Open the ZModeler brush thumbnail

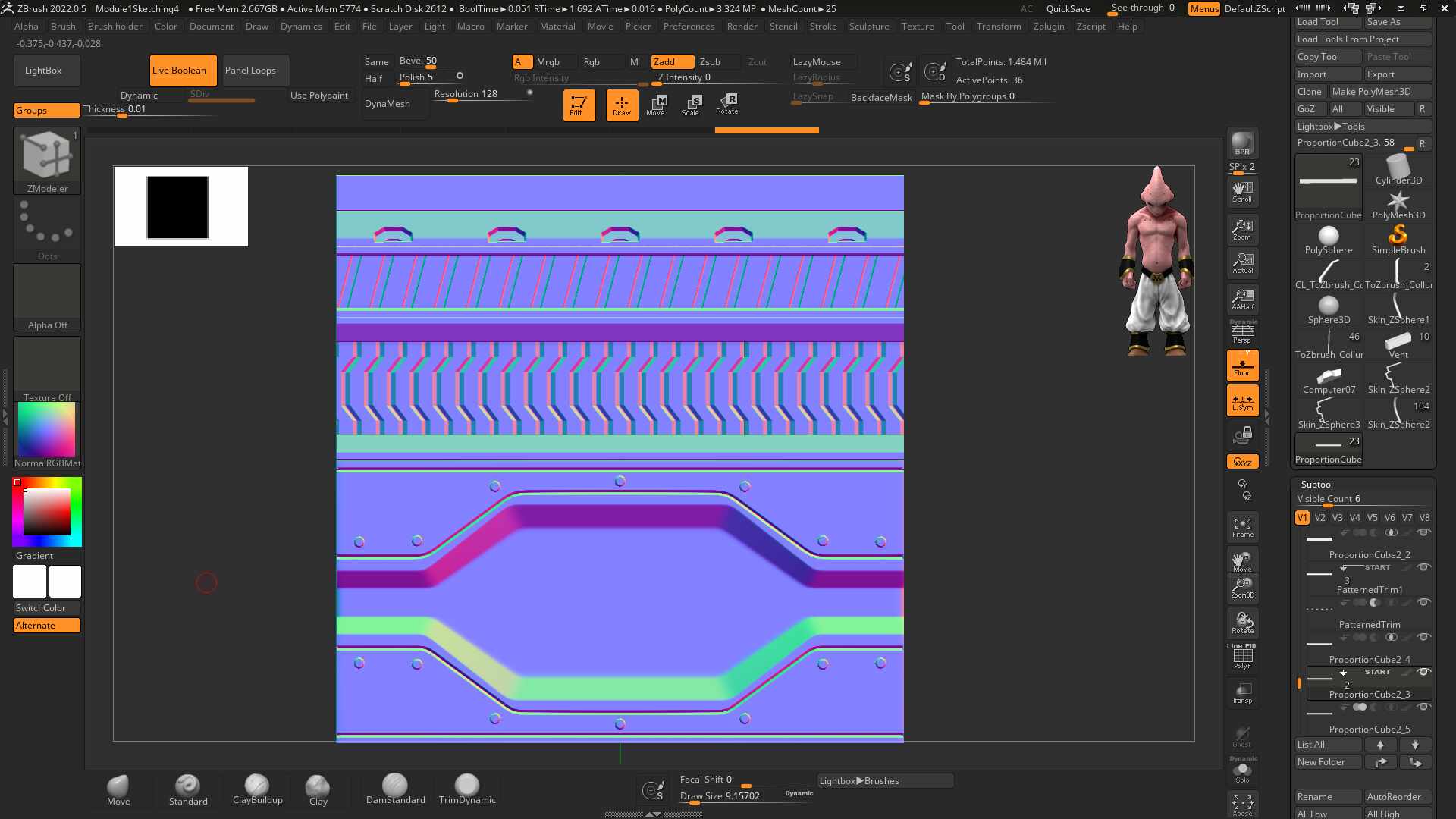[47, 161]
